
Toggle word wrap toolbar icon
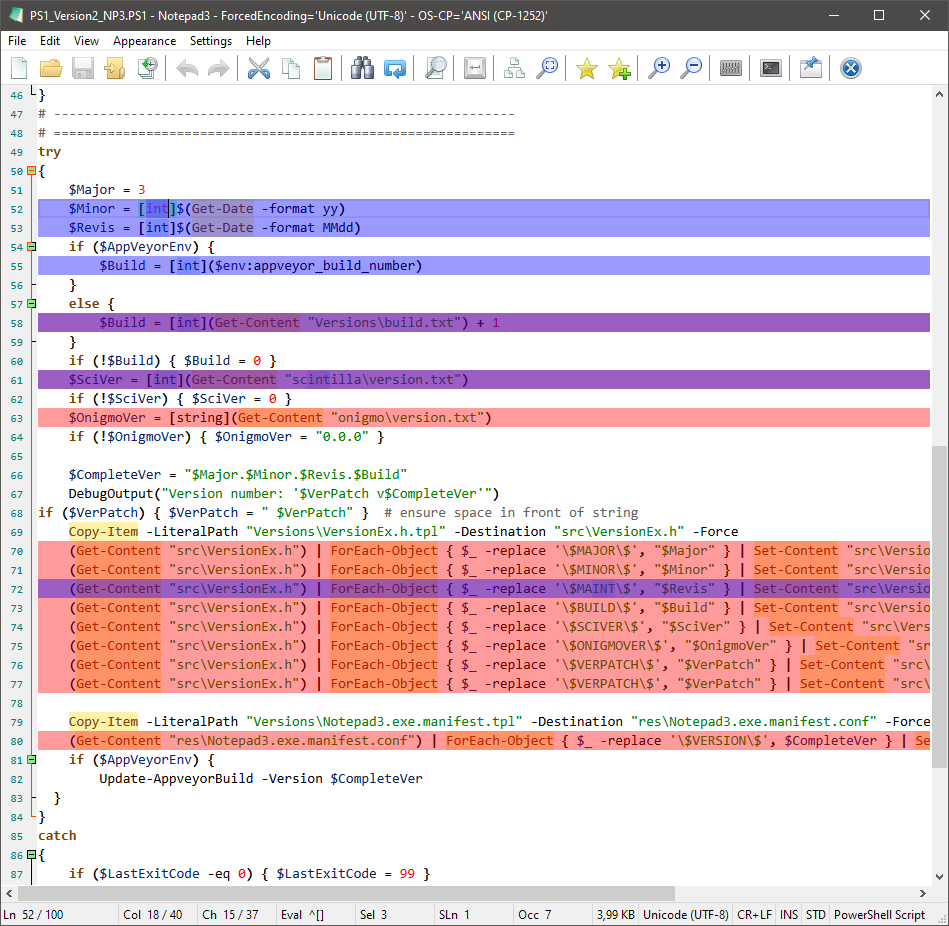[475, 68]
